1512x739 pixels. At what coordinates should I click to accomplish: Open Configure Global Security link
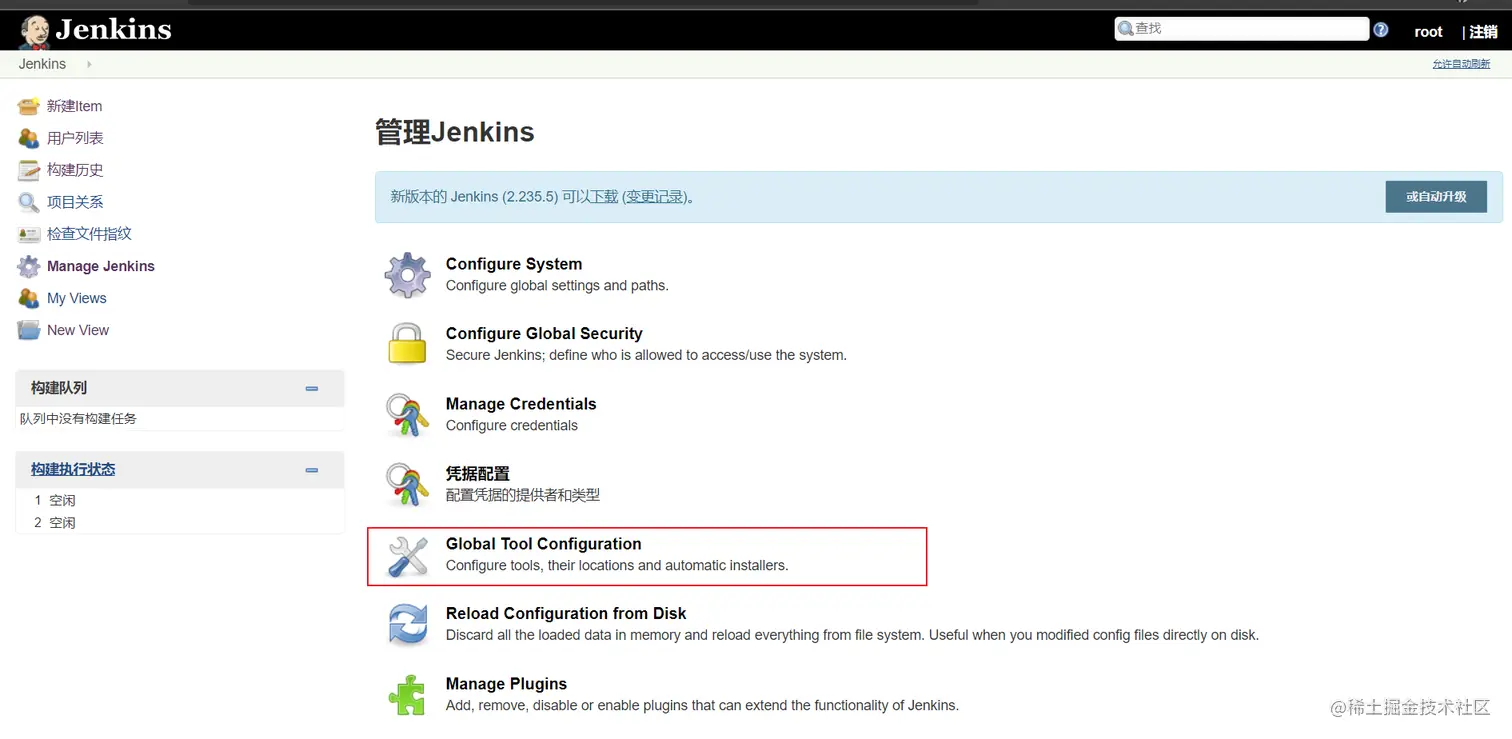pos(544,334)
